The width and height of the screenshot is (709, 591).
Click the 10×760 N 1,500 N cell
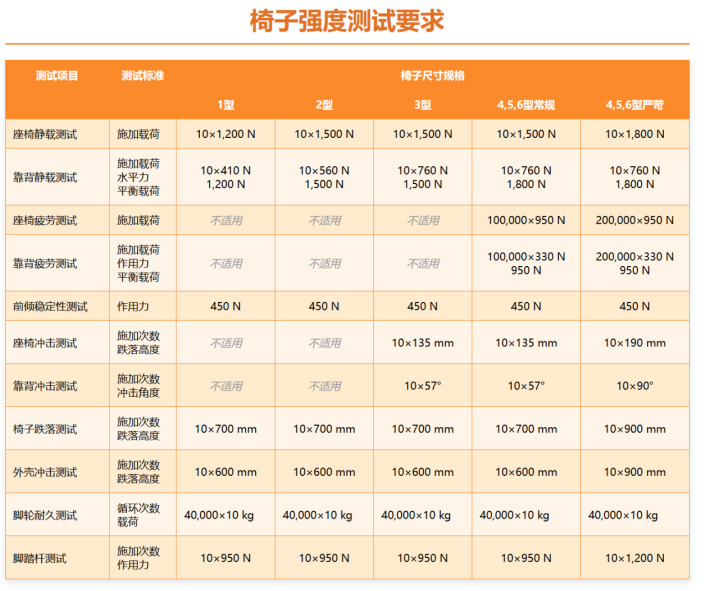pyautogui.click(x=423, y=177)
